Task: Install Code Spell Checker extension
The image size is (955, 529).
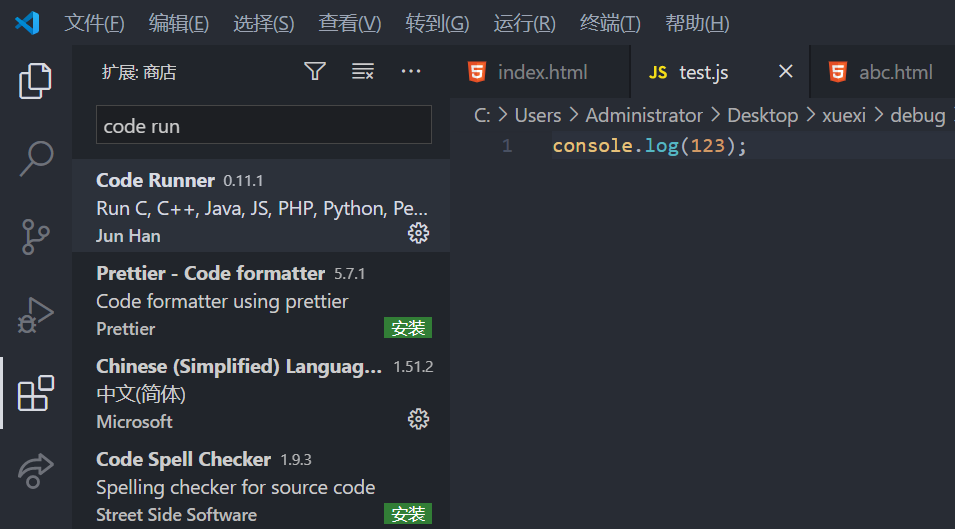Action: [407, 514]
